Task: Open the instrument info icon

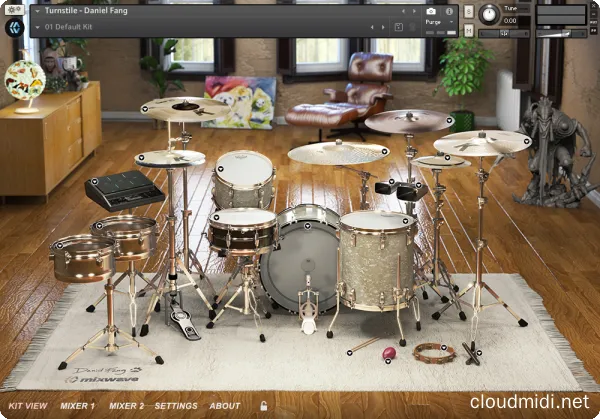Action: [x=449, y=11]
